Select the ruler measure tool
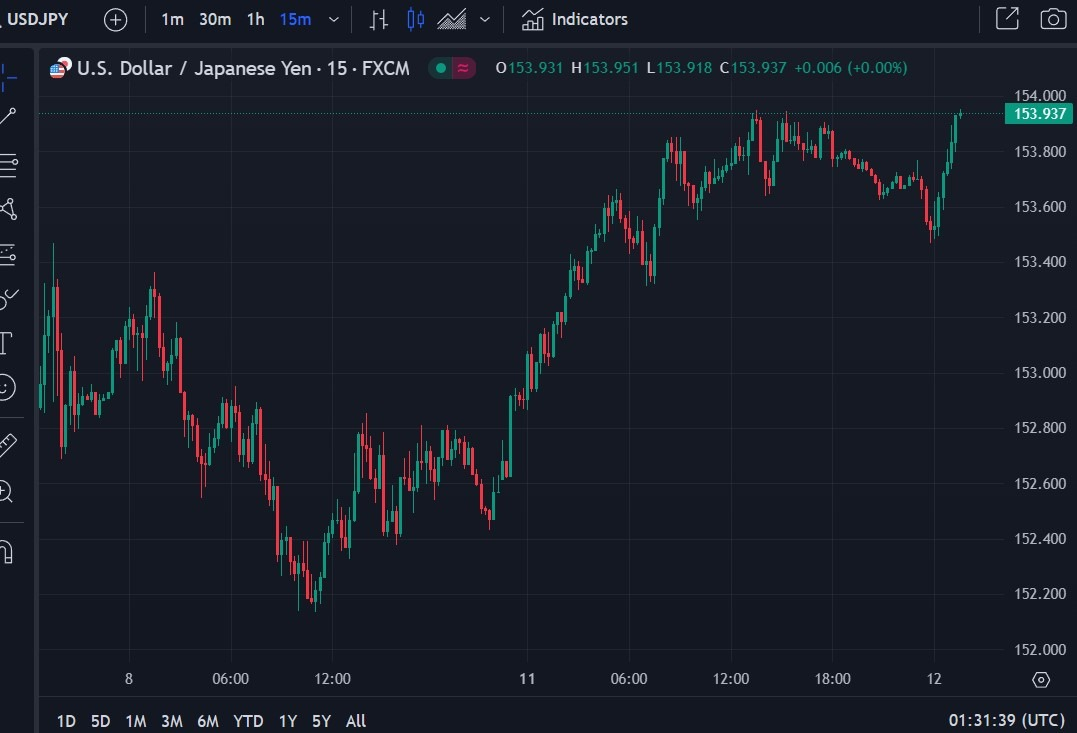The image size is (1077, 733). (8, 446)
